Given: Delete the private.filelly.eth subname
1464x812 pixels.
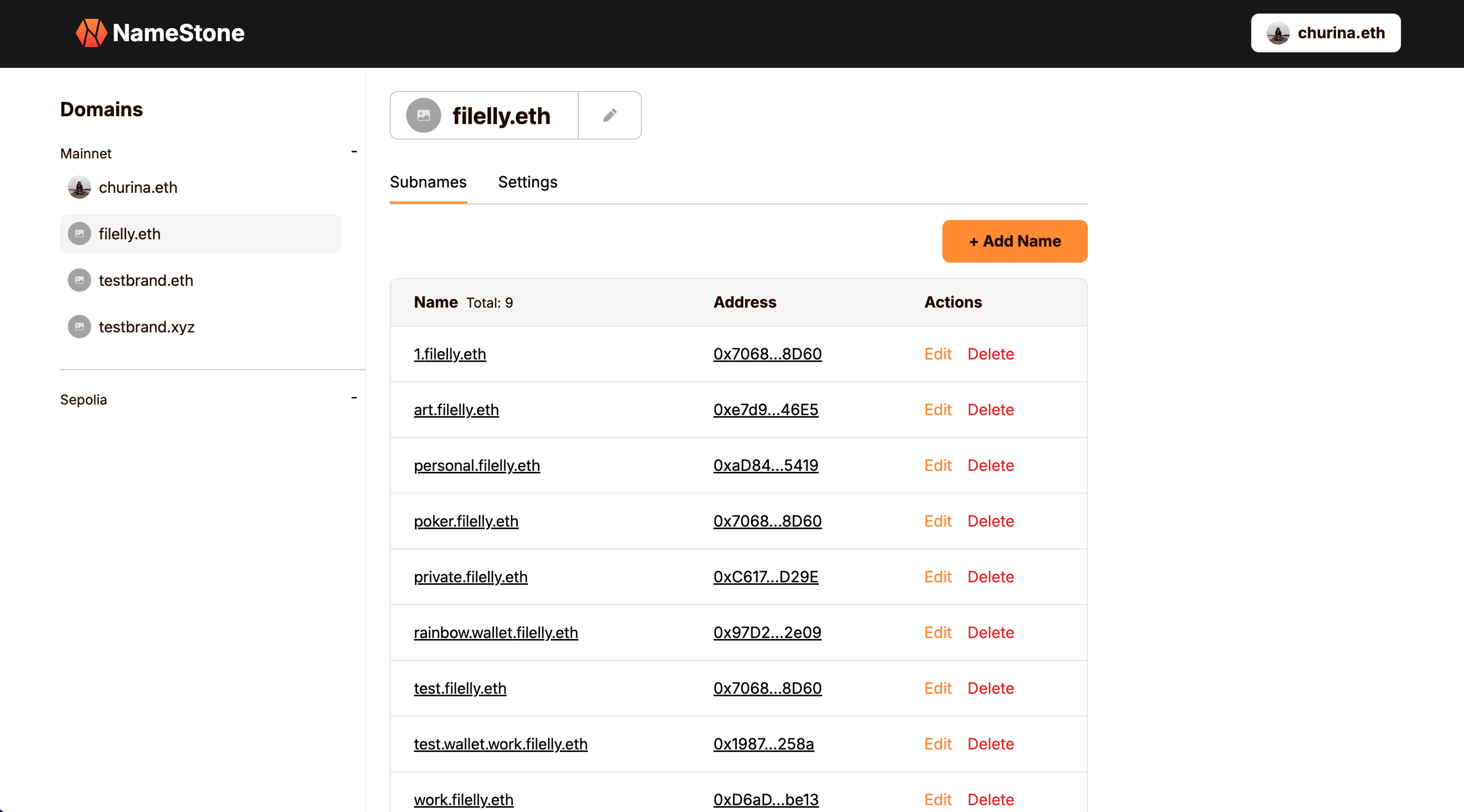Looking at the screenshot, I should [x=991, y=577].
